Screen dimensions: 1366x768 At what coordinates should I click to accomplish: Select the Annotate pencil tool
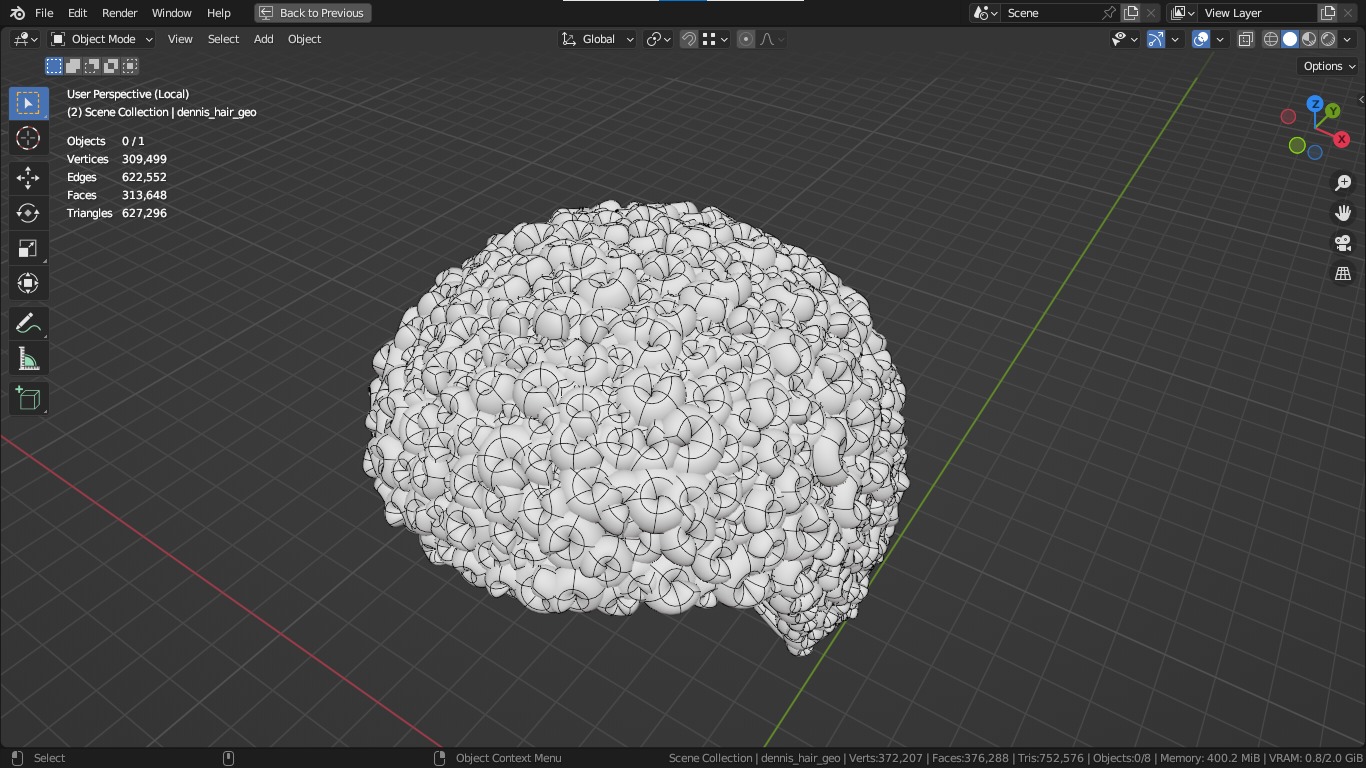click(28, 323)
